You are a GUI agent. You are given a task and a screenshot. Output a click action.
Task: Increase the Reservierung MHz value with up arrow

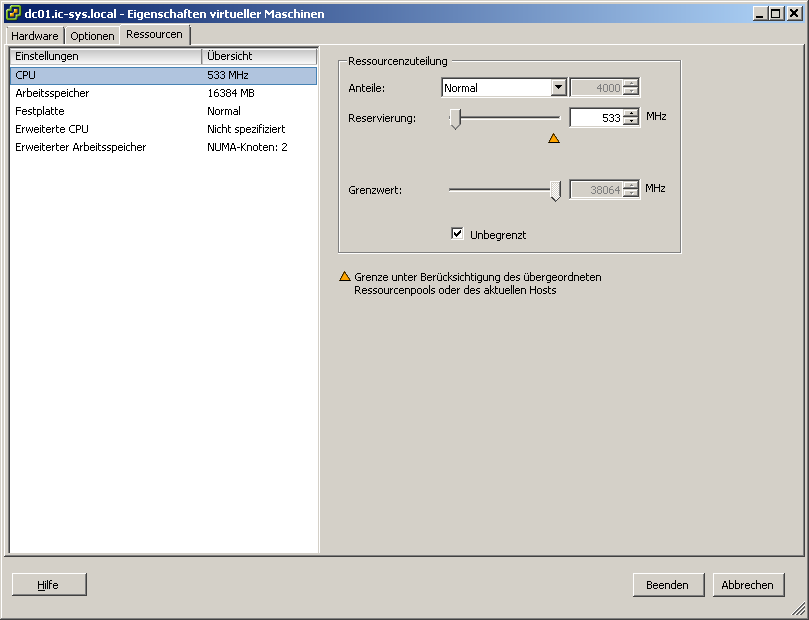pos(631,113)
